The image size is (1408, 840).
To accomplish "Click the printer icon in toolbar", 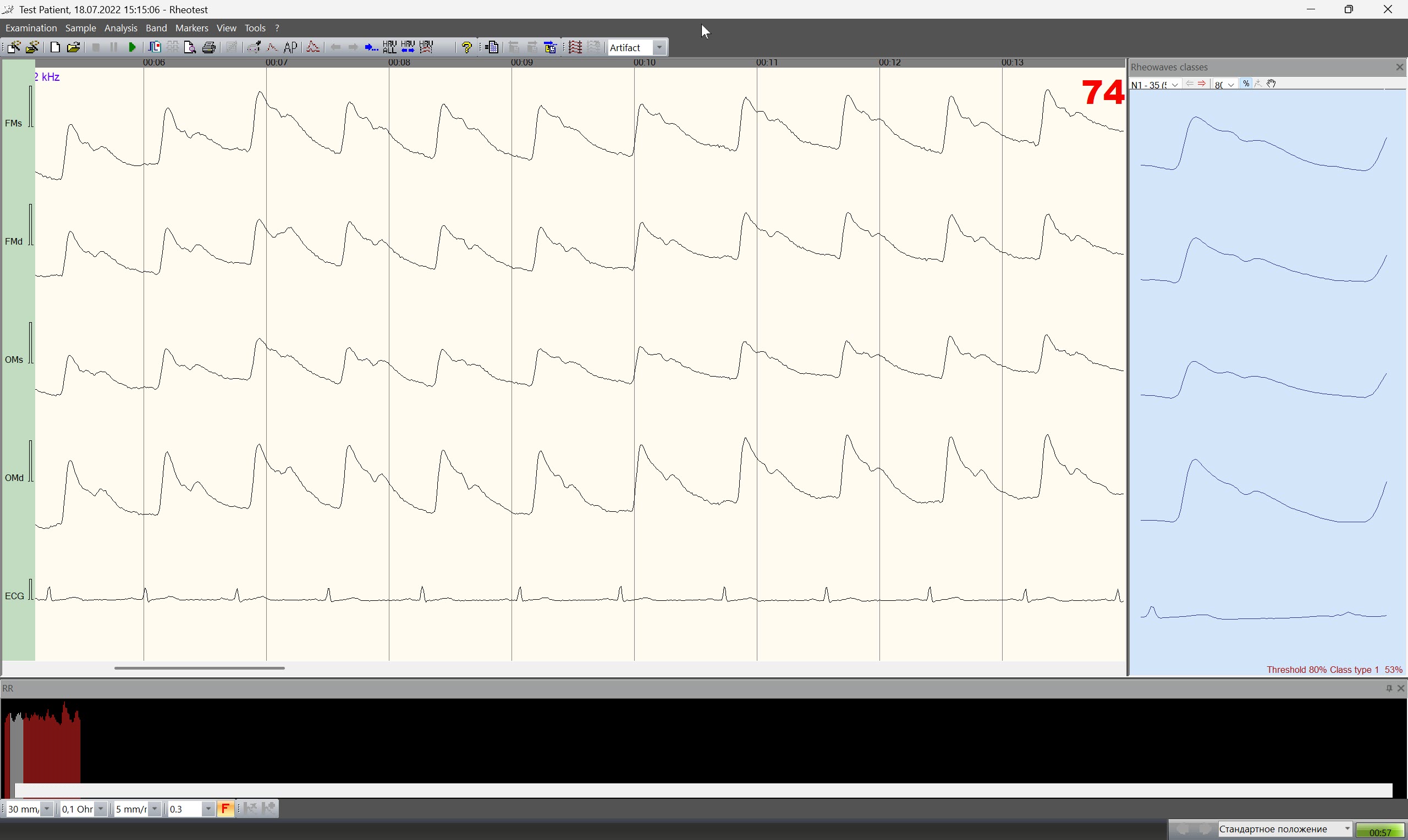I will [209, 47].
